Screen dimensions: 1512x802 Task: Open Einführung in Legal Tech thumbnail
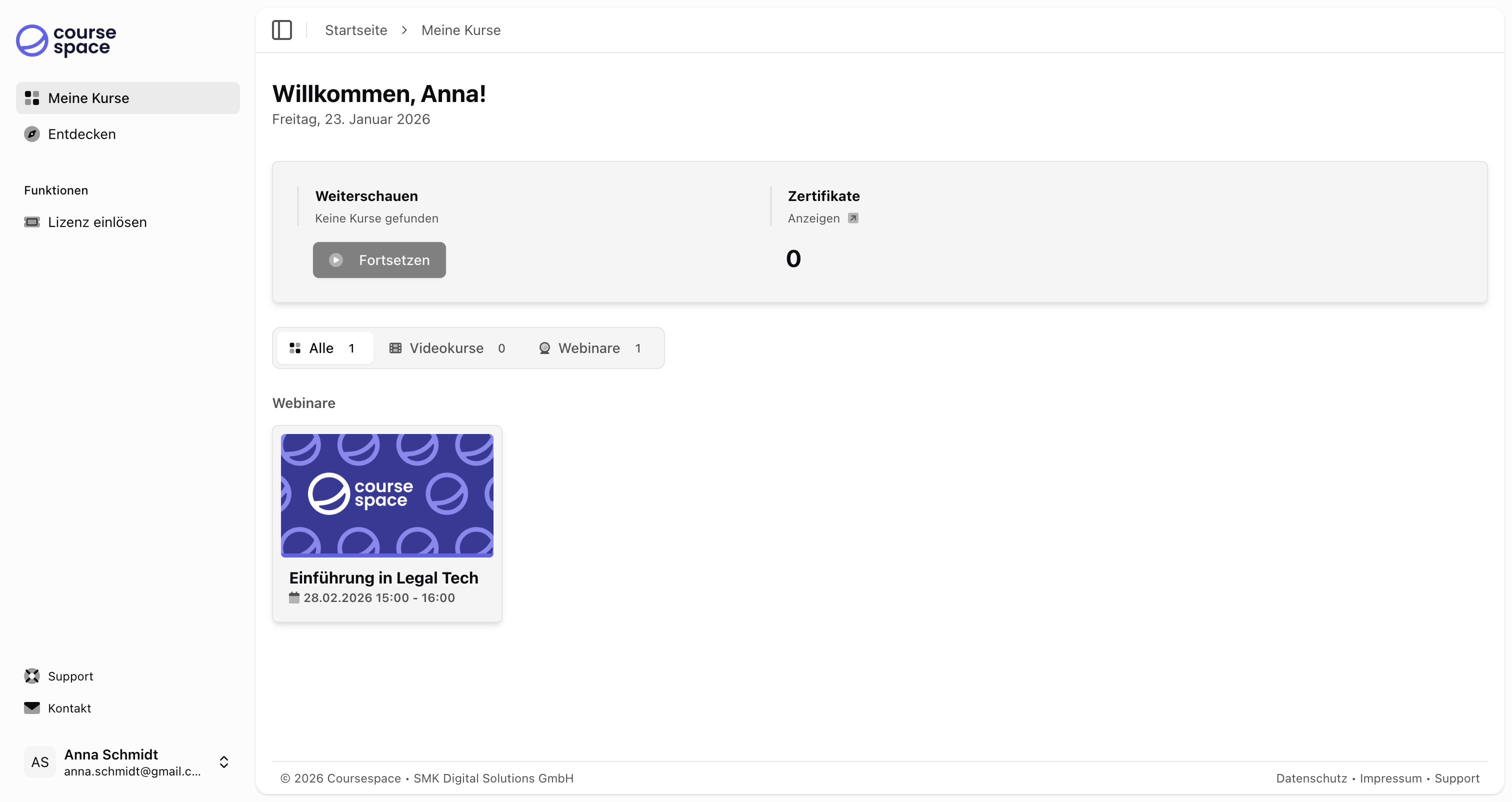[387, 495]
